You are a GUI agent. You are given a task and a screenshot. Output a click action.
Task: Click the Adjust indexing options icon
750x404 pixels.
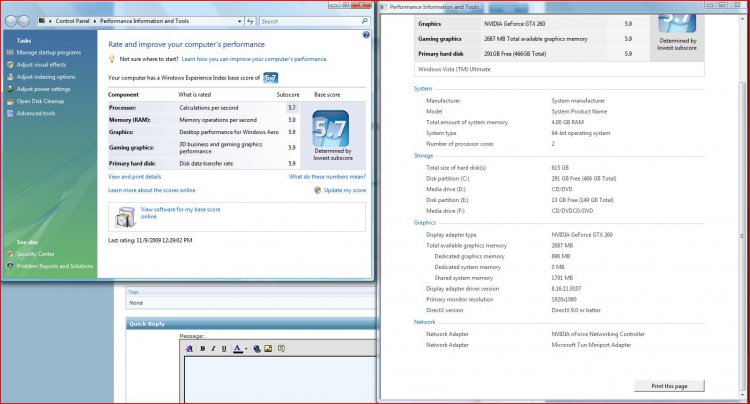(x=10, y=76)
